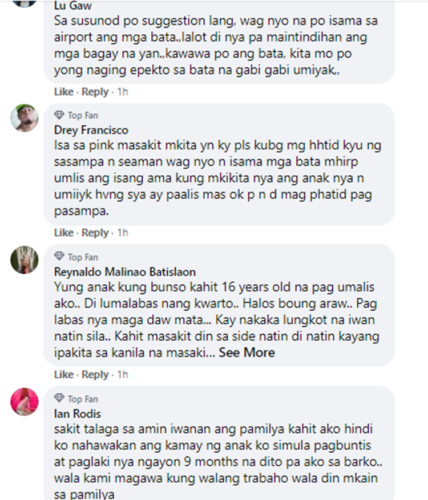Open Lu Gaw's profile name link
Image resolution: width=428 pixels, height=500 pixels.
[x=73, y=6]
